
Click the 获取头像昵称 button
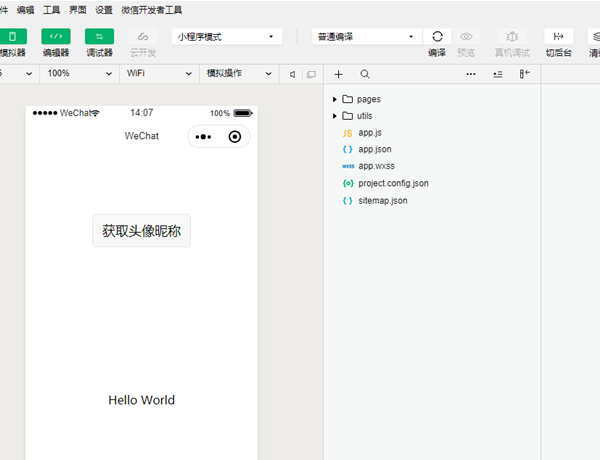point(141,230)
